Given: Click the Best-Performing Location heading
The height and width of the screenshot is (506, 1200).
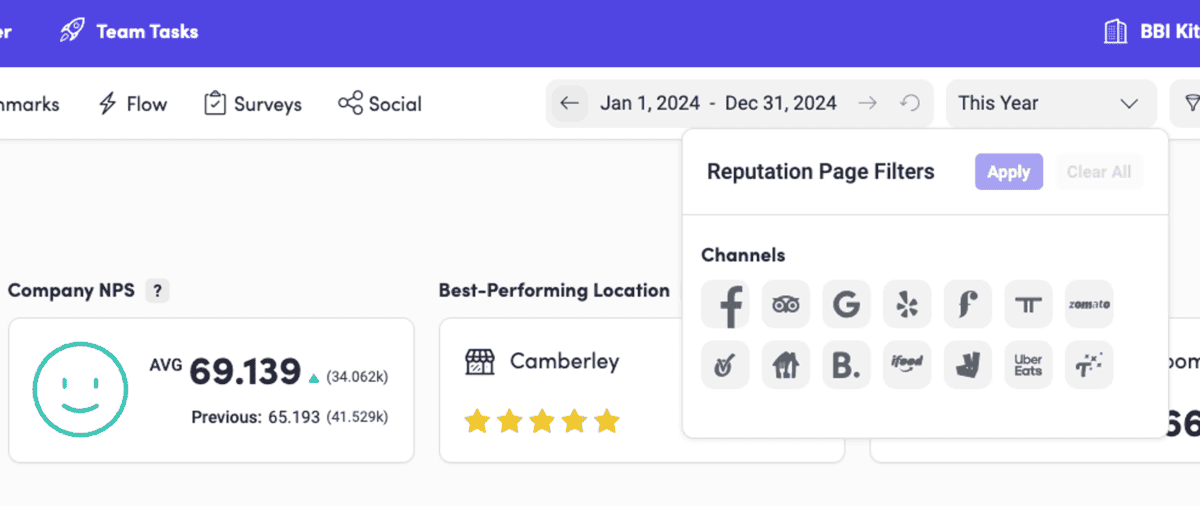Looking at the screenshot, I should pyautogui.click(x=554, y=291).
